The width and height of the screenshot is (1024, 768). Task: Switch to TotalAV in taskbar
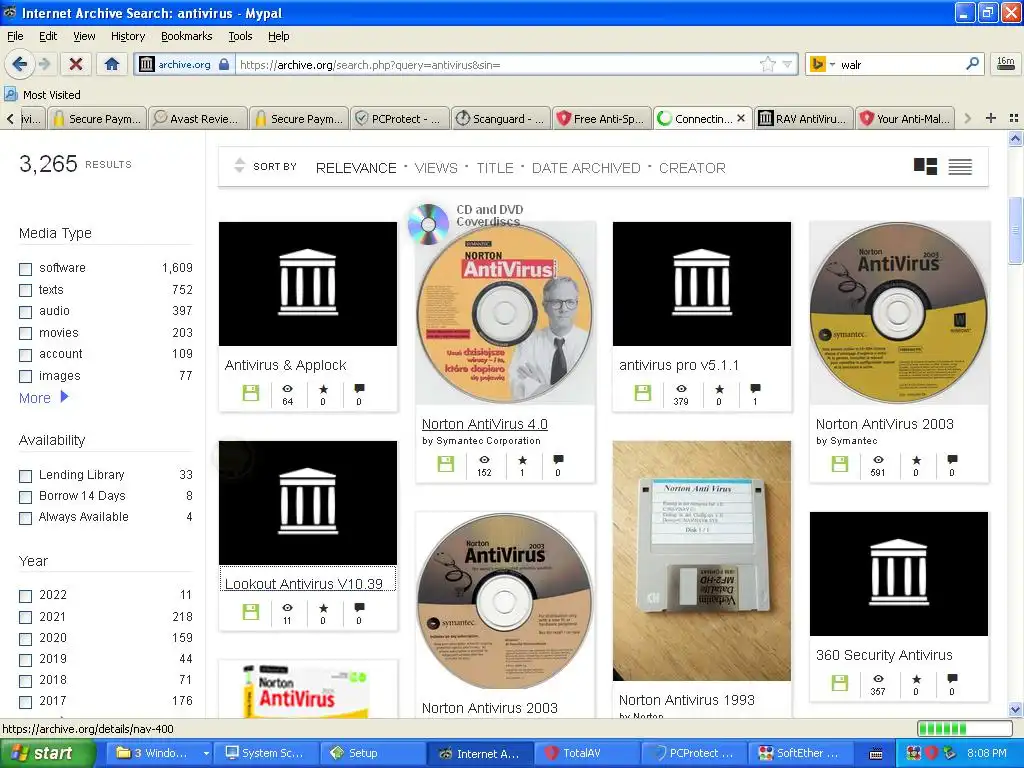click(x=586, y=753)
